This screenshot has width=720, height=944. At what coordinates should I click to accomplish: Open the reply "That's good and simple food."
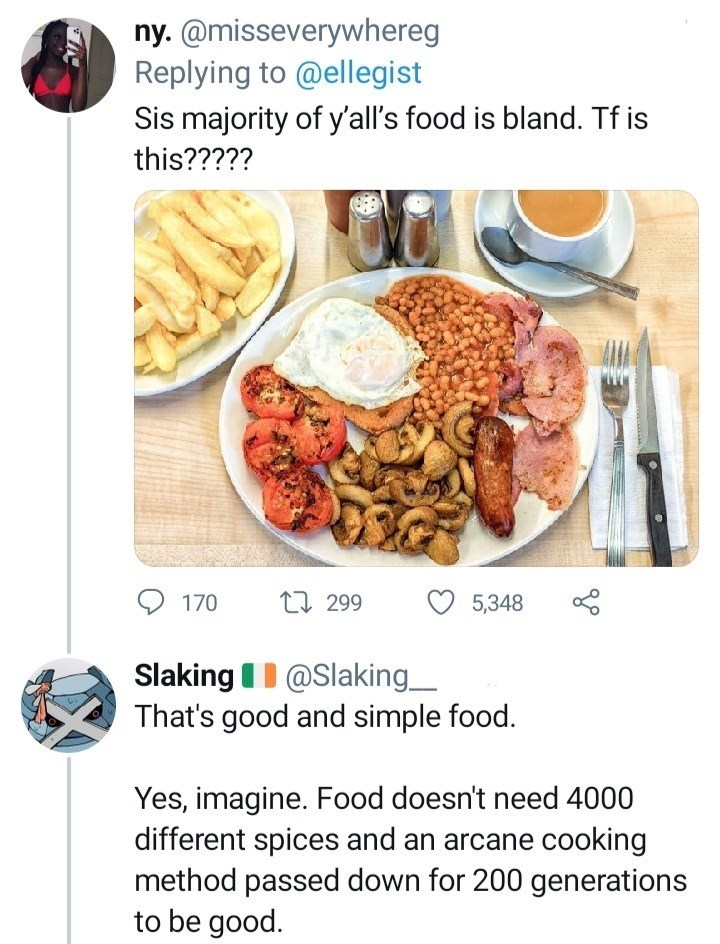[324, 716]
